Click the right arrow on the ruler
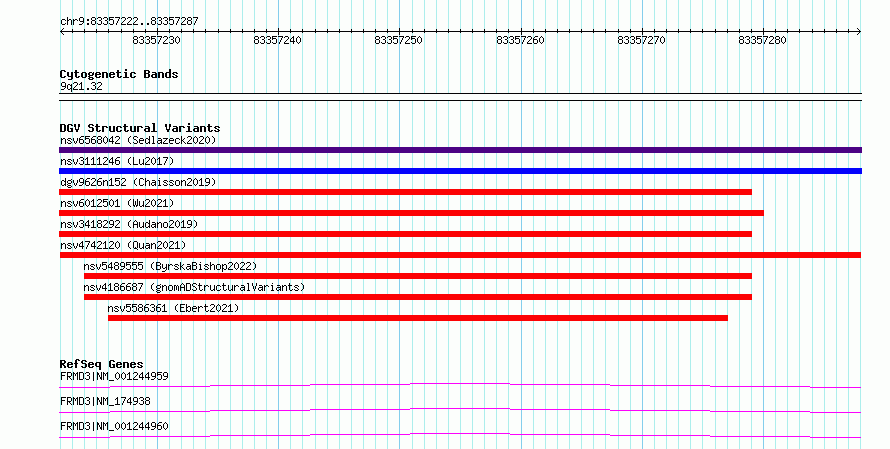Viewport: 890px width, 449px height. point(859,32)
